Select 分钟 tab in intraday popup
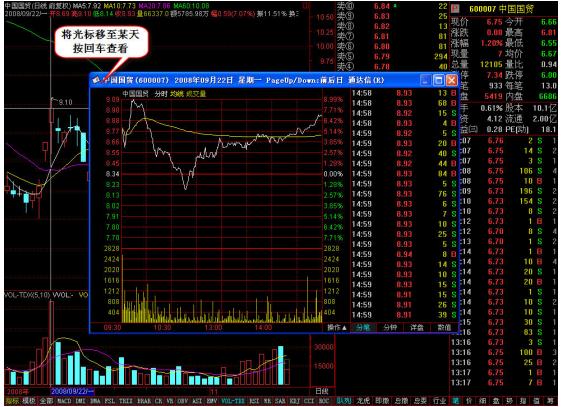Viewport: 561px width, 407px height. [390, 327]
